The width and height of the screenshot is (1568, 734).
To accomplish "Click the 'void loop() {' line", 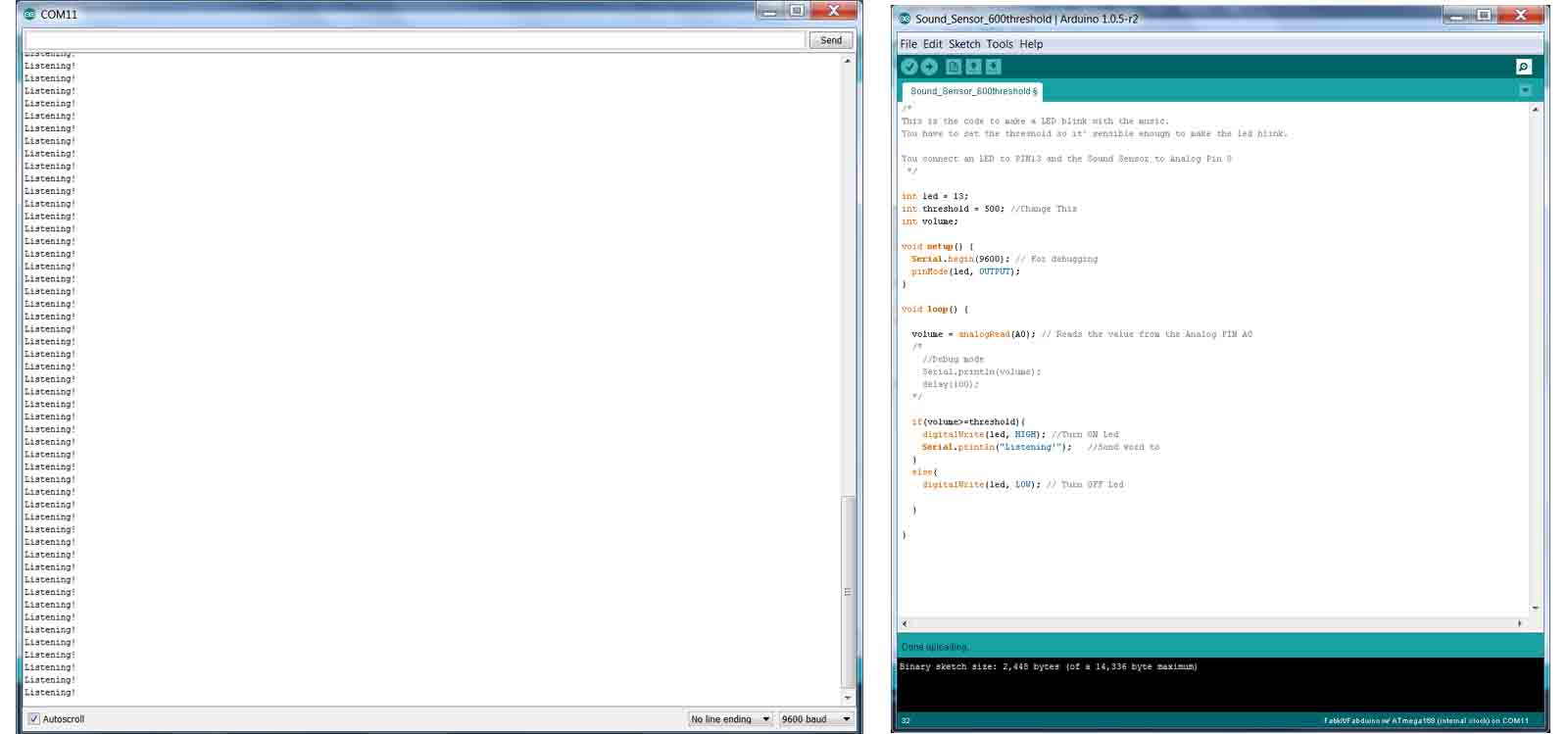I will pos(935,310).
